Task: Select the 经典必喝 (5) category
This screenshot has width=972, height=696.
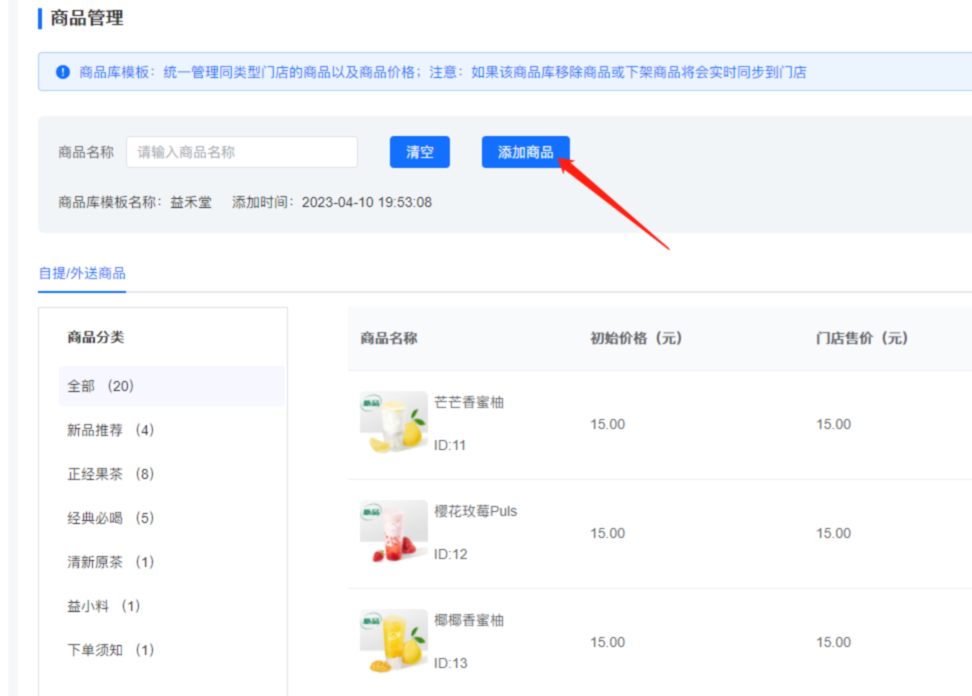Action: coord(110,518)
